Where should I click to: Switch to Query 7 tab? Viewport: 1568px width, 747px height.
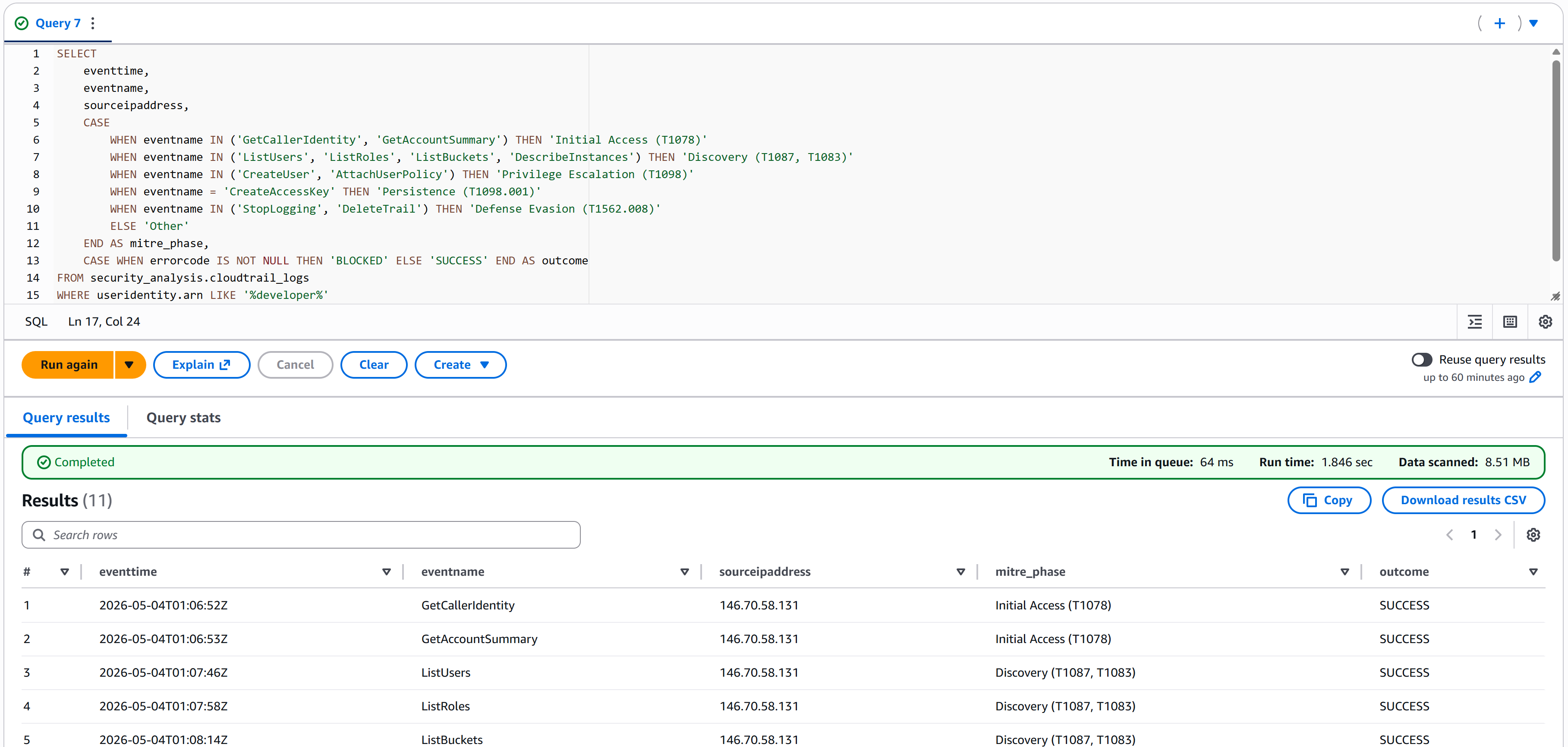coord(58,23)
